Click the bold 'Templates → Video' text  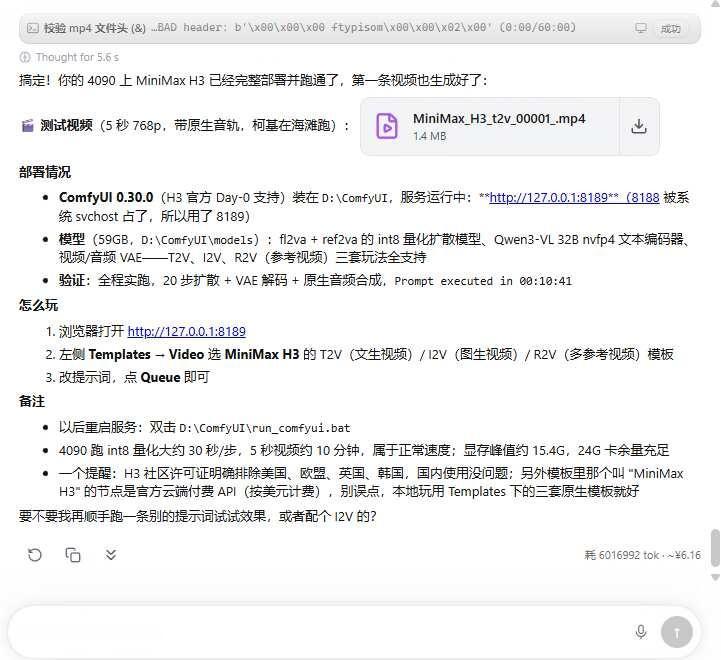pos(146,355)
